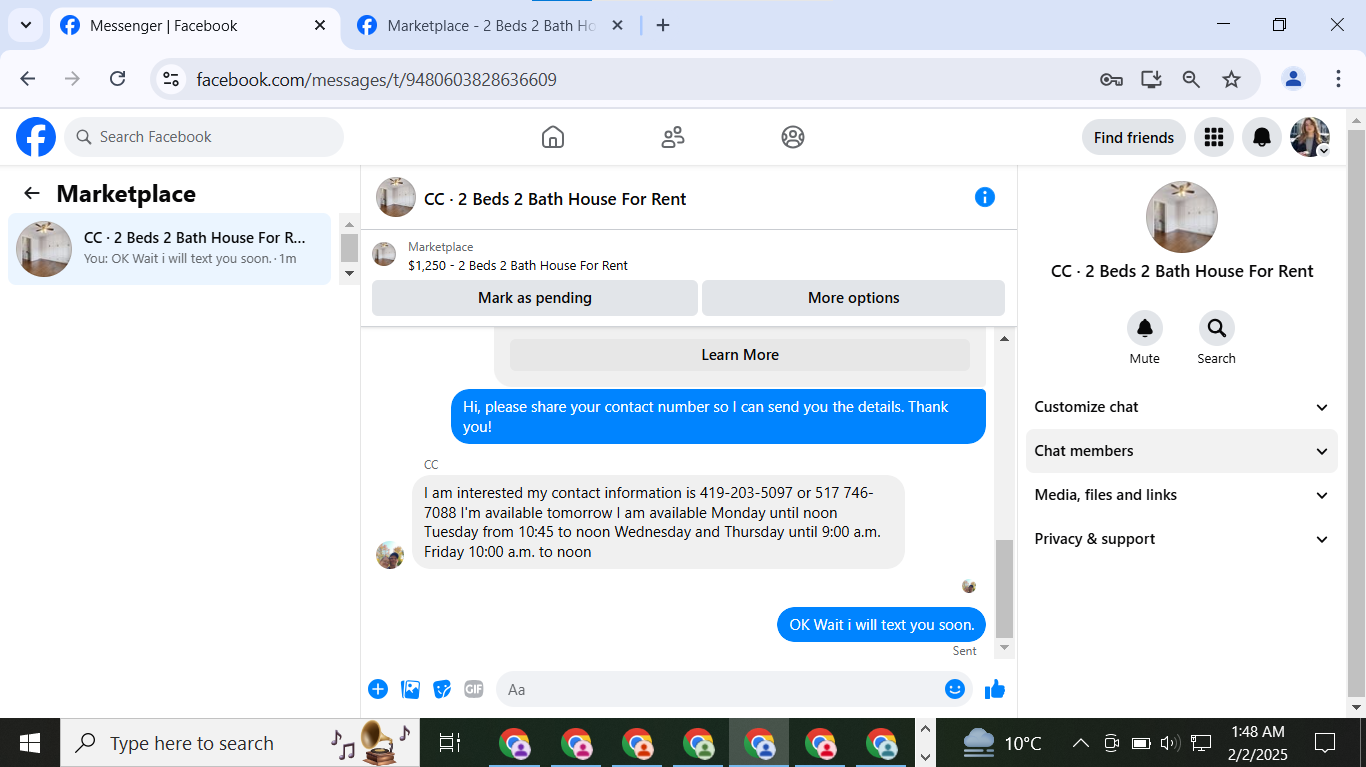Screen dimensions: 1366x767
Task: Open Chrome zoom magnifier icon
Action: click(x=1191, y=79)
